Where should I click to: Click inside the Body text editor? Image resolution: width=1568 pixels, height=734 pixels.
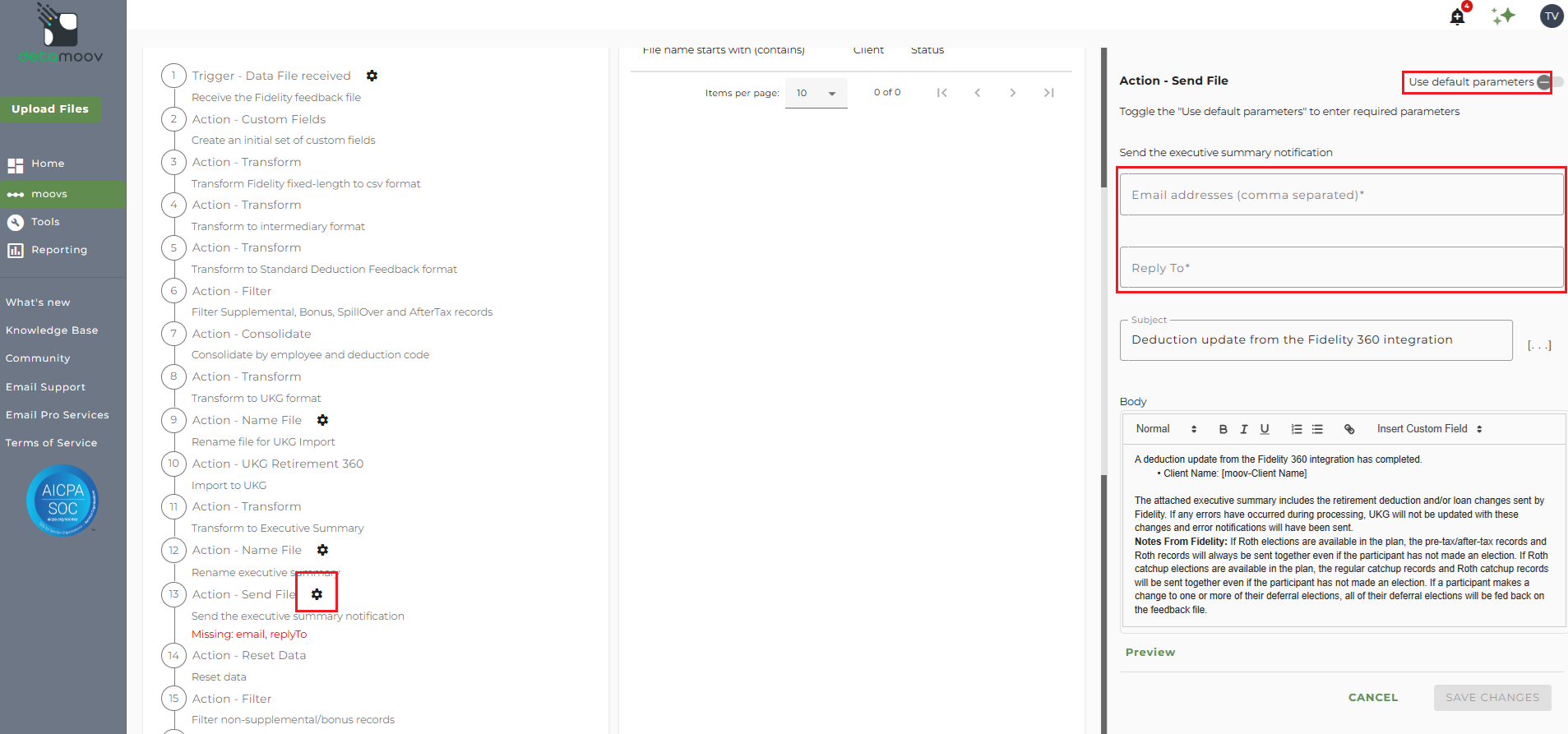pos(1344,535)
